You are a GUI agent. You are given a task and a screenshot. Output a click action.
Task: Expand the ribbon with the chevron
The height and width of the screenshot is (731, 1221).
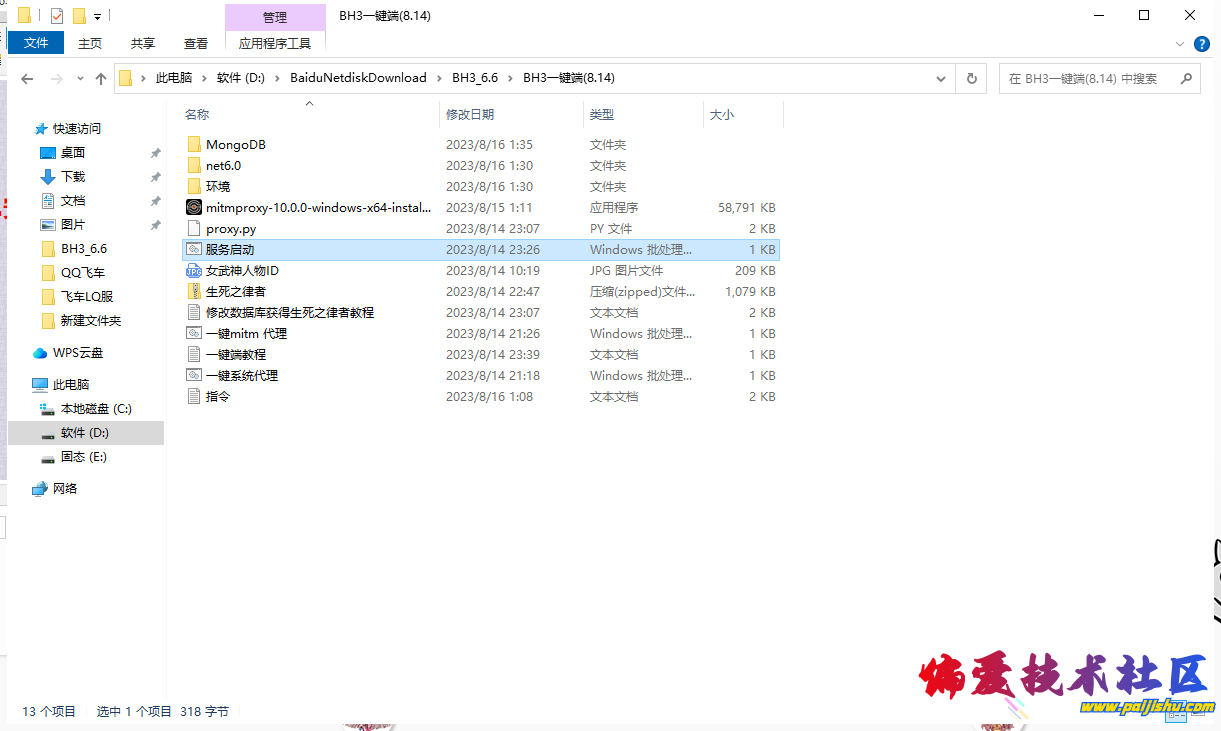point(1180,44)
